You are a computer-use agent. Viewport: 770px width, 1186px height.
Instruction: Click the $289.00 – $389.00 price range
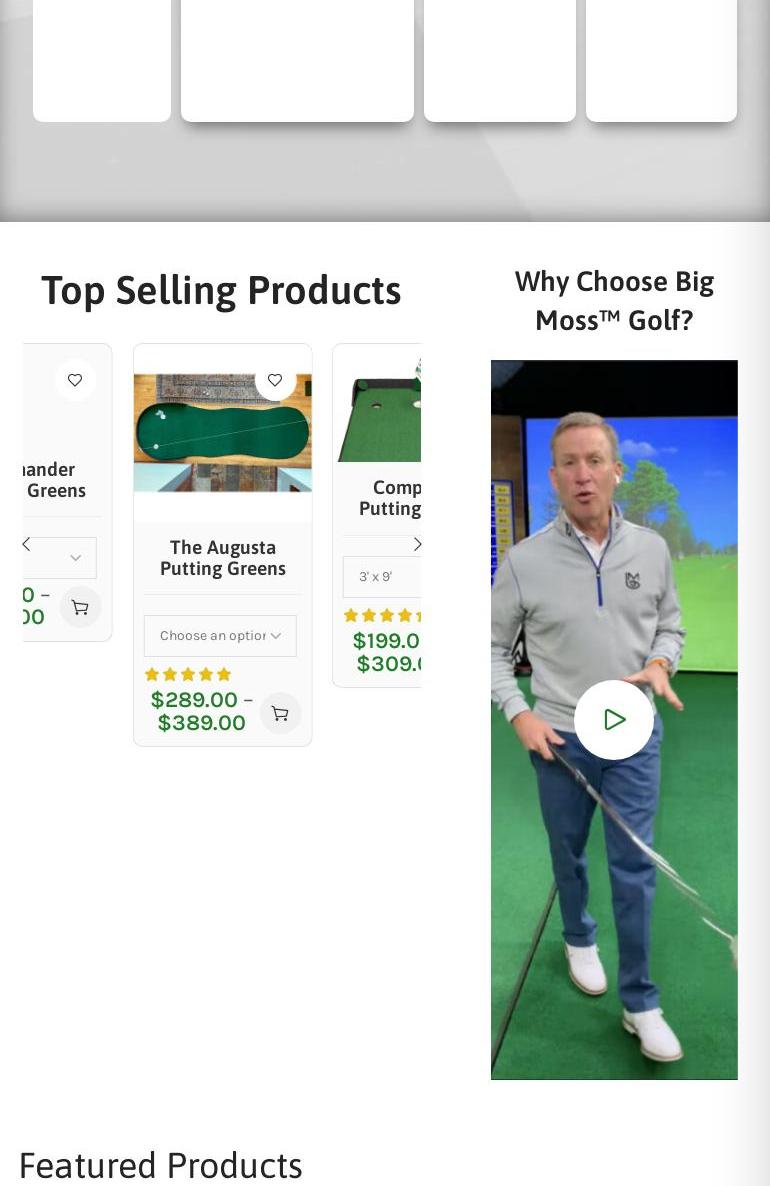coord(201,711)
